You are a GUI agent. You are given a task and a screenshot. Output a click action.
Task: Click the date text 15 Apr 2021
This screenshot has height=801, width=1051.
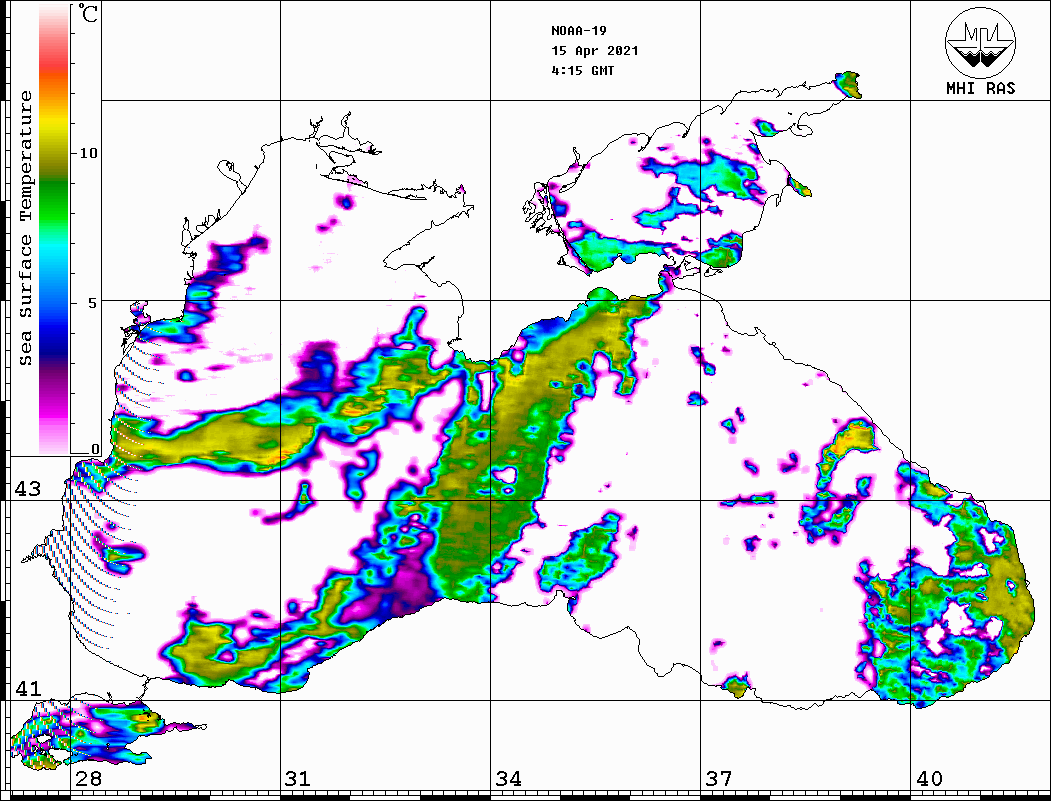coord(595,51)
